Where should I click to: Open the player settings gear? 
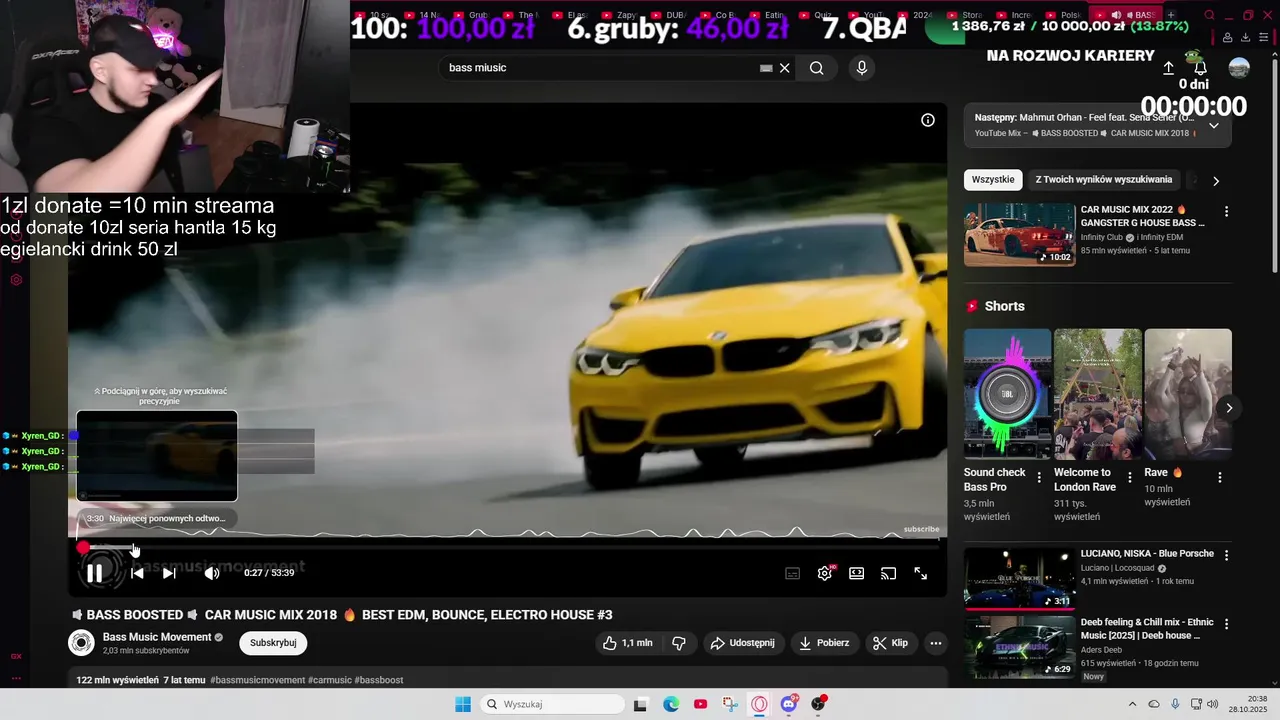(825, 573)
